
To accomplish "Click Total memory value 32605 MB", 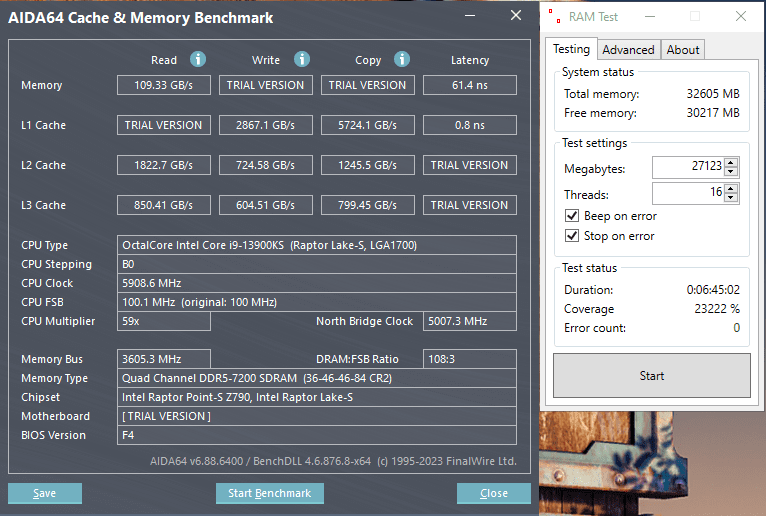I will point(713,93).
